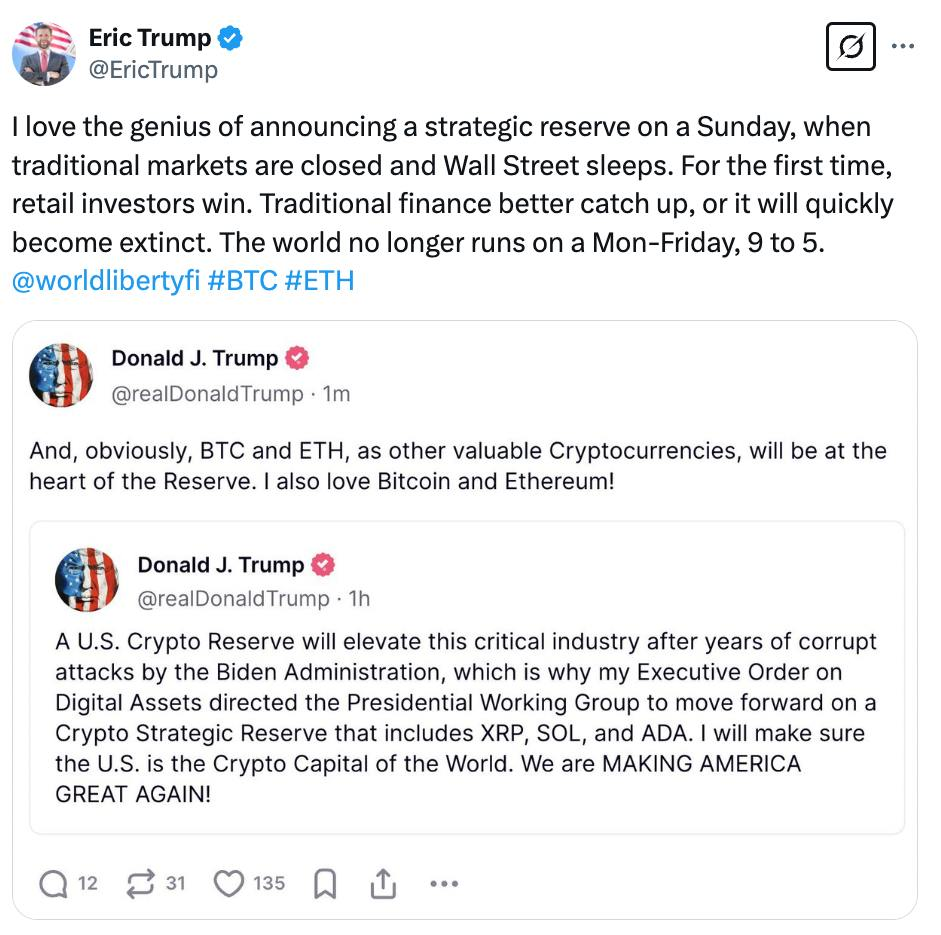Screen dimensions: 941x935
Task: Expand more options beside the share icon
Action: 443,884
